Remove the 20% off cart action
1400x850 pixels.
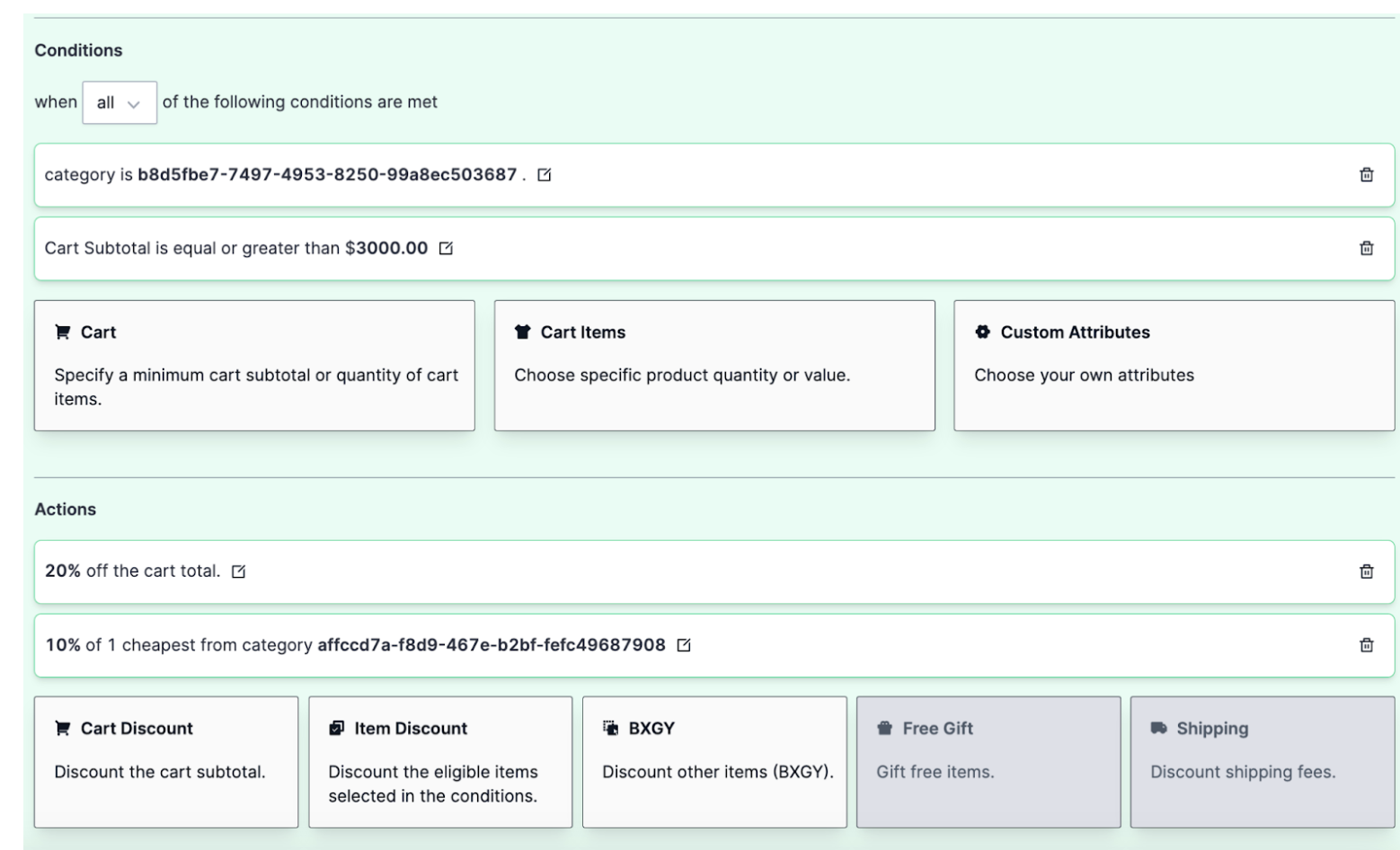click(1367, 571)
